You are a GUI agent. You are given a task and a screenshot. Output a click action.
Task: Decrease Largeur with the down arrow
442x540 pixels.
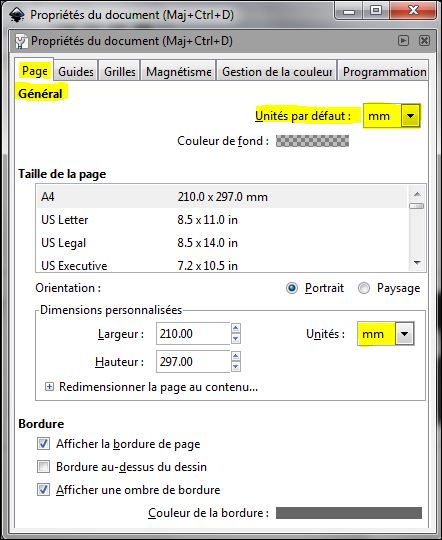click(x=236, y=339)
